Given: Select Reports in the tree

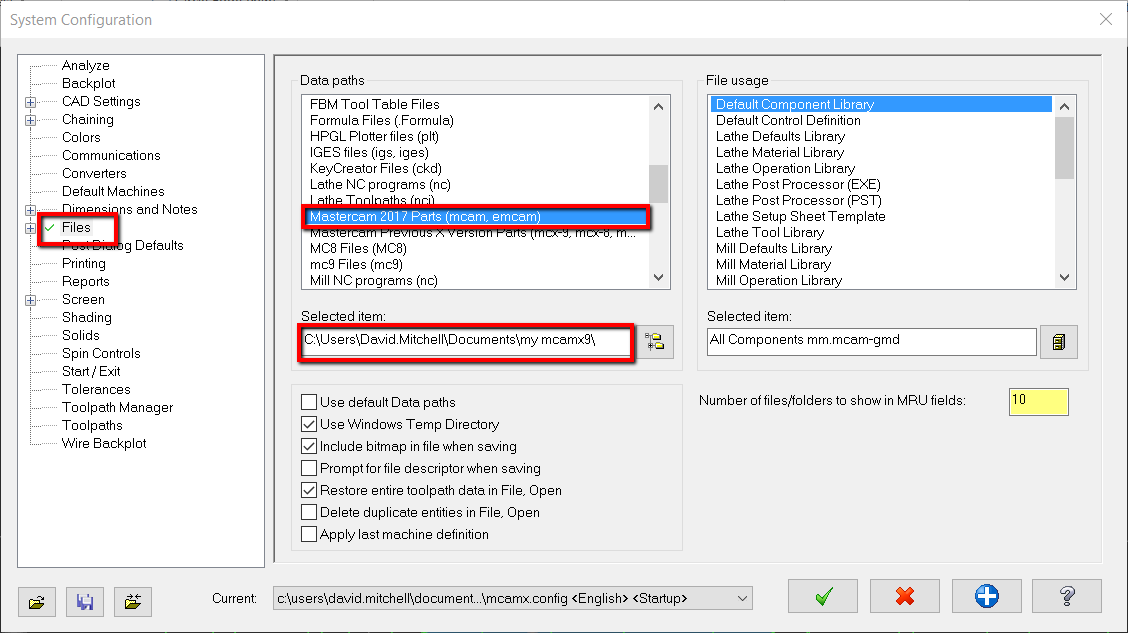Looking at the screenshot, I should pyautogui.click(x=86, y=281).
